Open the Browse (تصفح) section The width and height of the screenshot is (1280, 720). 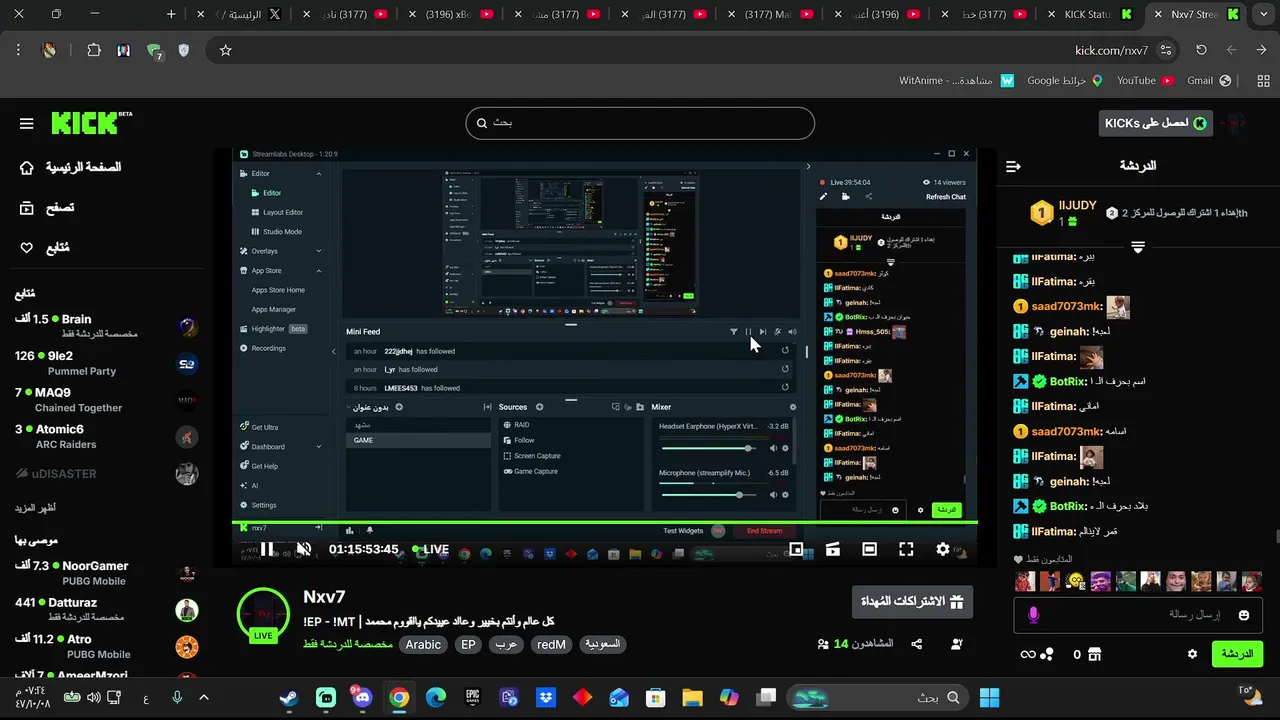[47, 208]
